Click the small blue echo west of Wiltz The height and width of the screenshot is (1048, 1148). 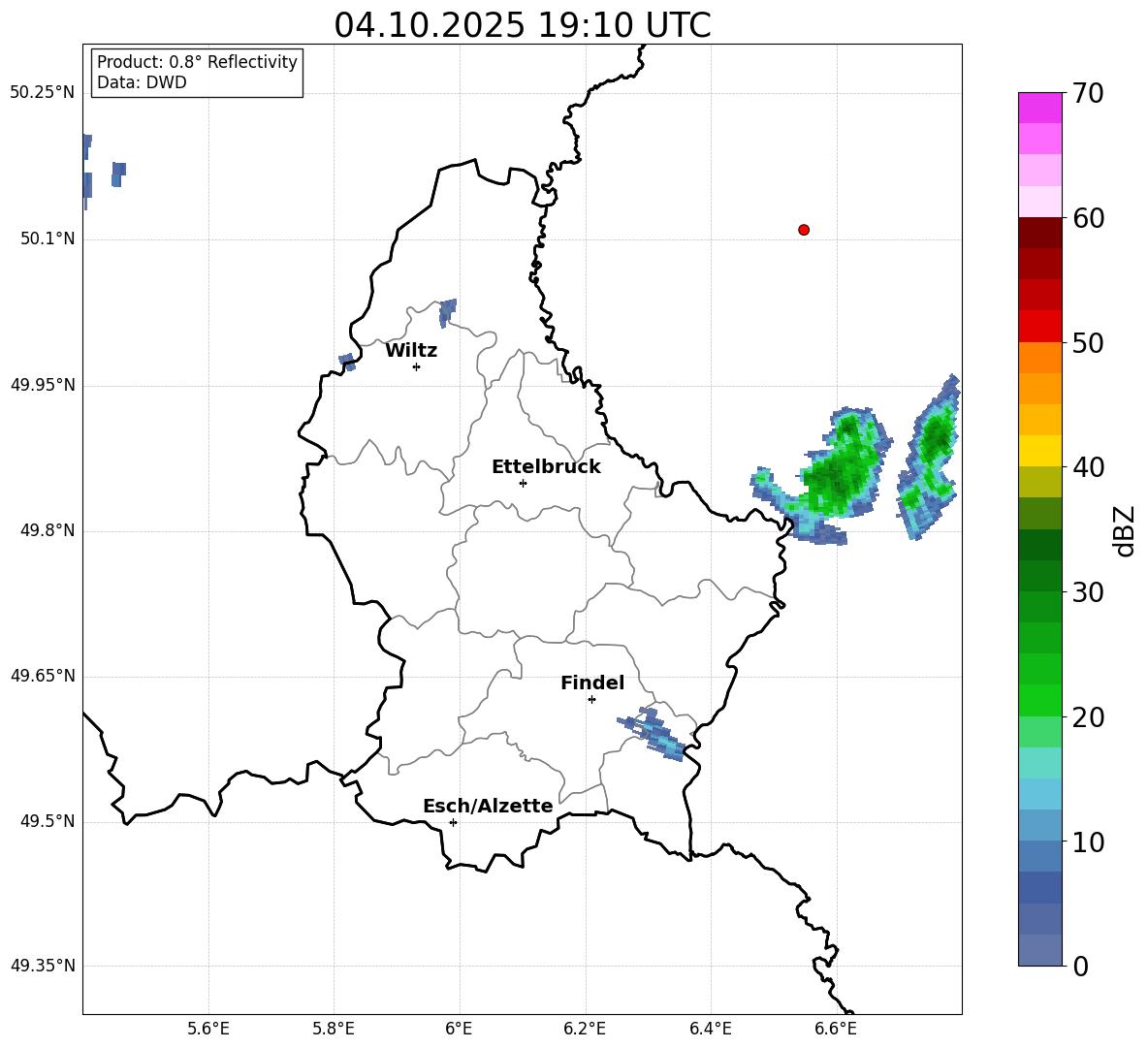(347, 362)
